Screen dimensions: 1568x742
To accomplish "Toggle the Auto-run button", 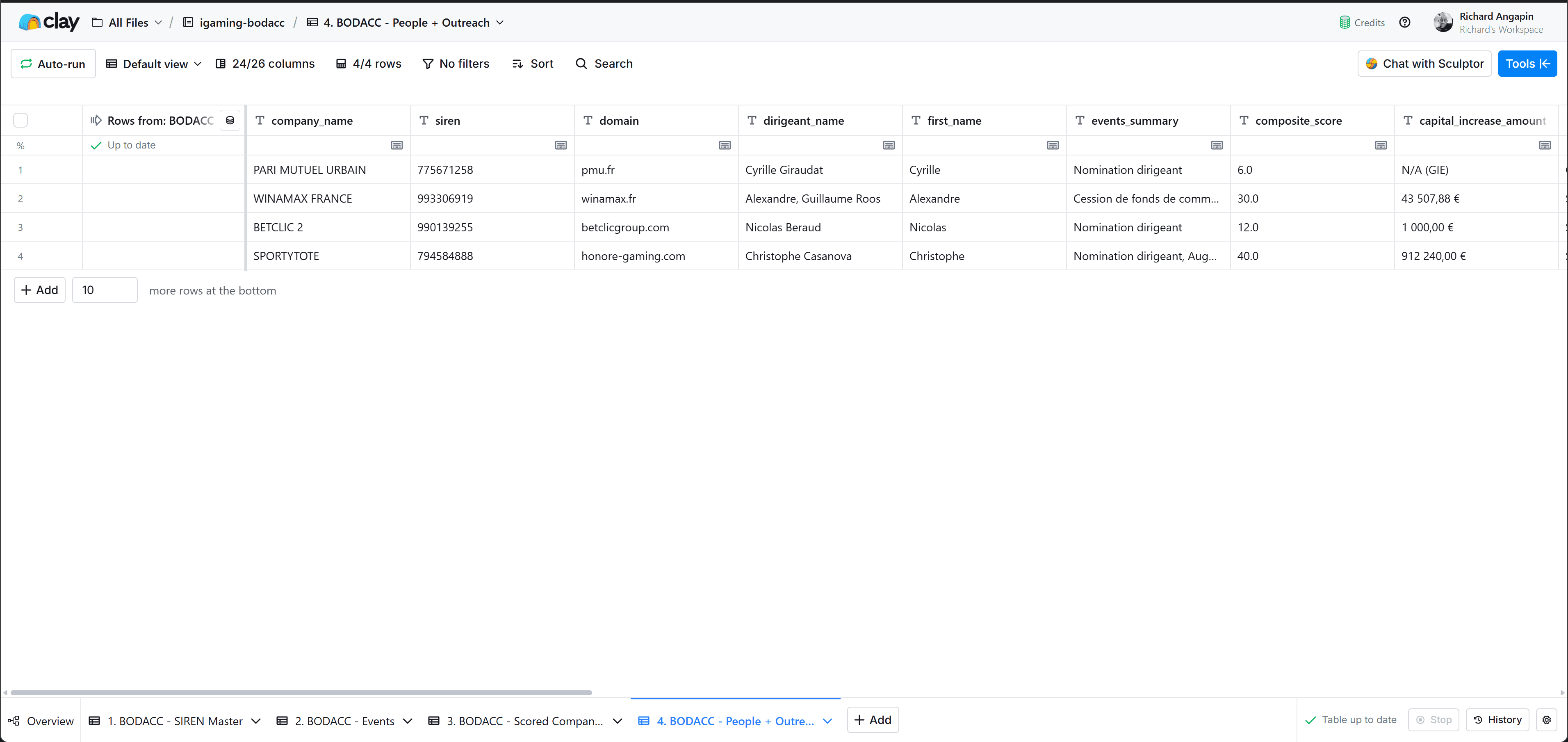I will point(54,64).
